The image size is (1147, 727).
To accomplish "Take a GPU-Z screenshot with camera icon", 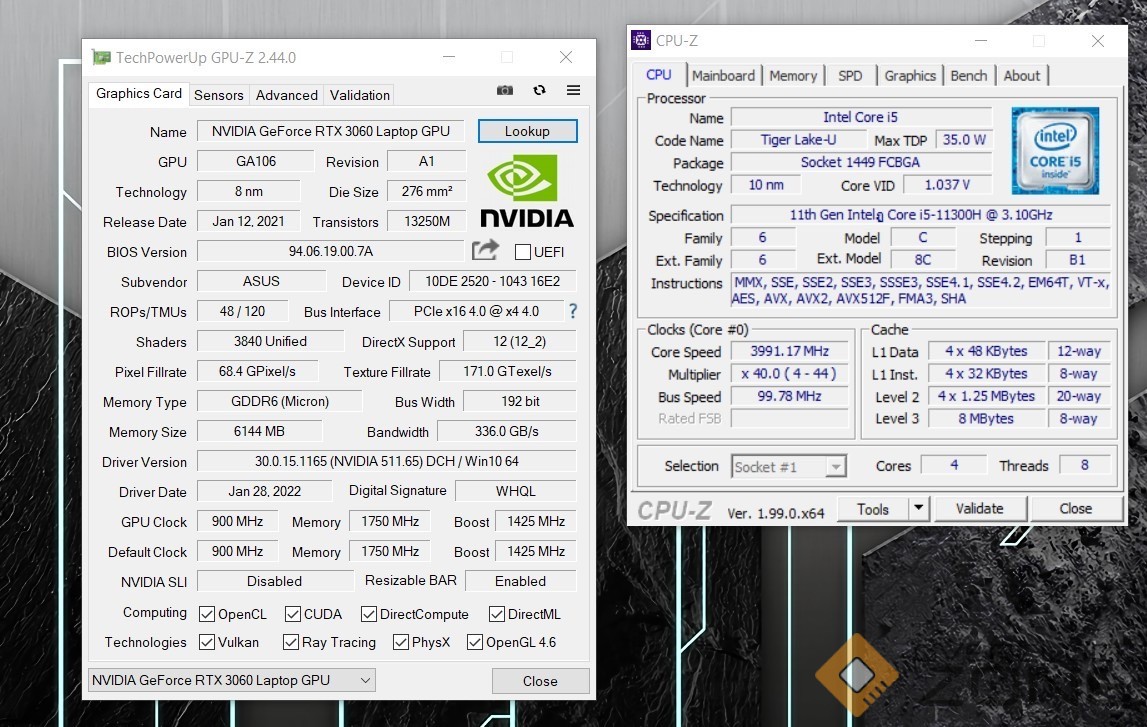I will click(x=505, y=90).
